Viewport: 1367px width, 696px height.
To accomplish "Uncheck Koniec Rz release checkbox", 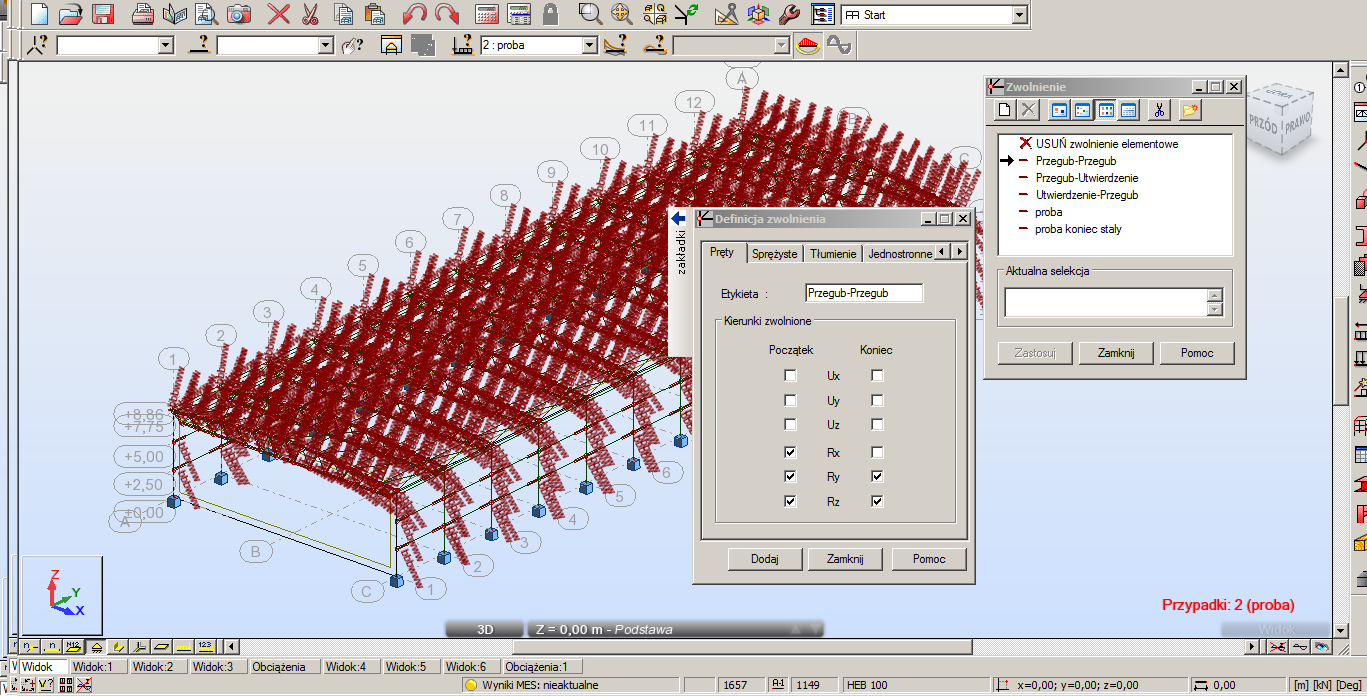I will 877,502.
